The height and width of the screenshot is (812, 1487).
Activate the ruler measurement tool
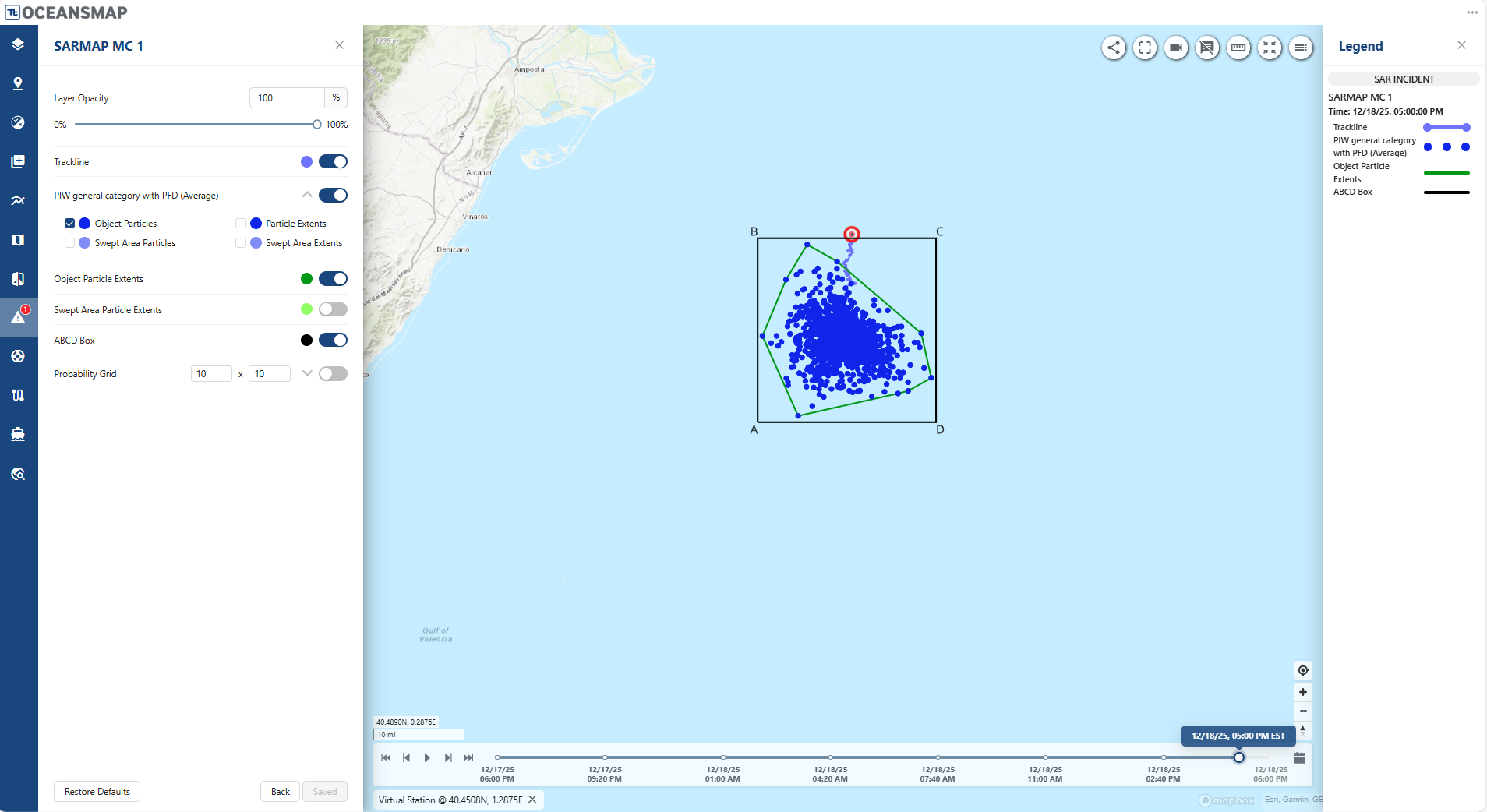[1238, 48]
